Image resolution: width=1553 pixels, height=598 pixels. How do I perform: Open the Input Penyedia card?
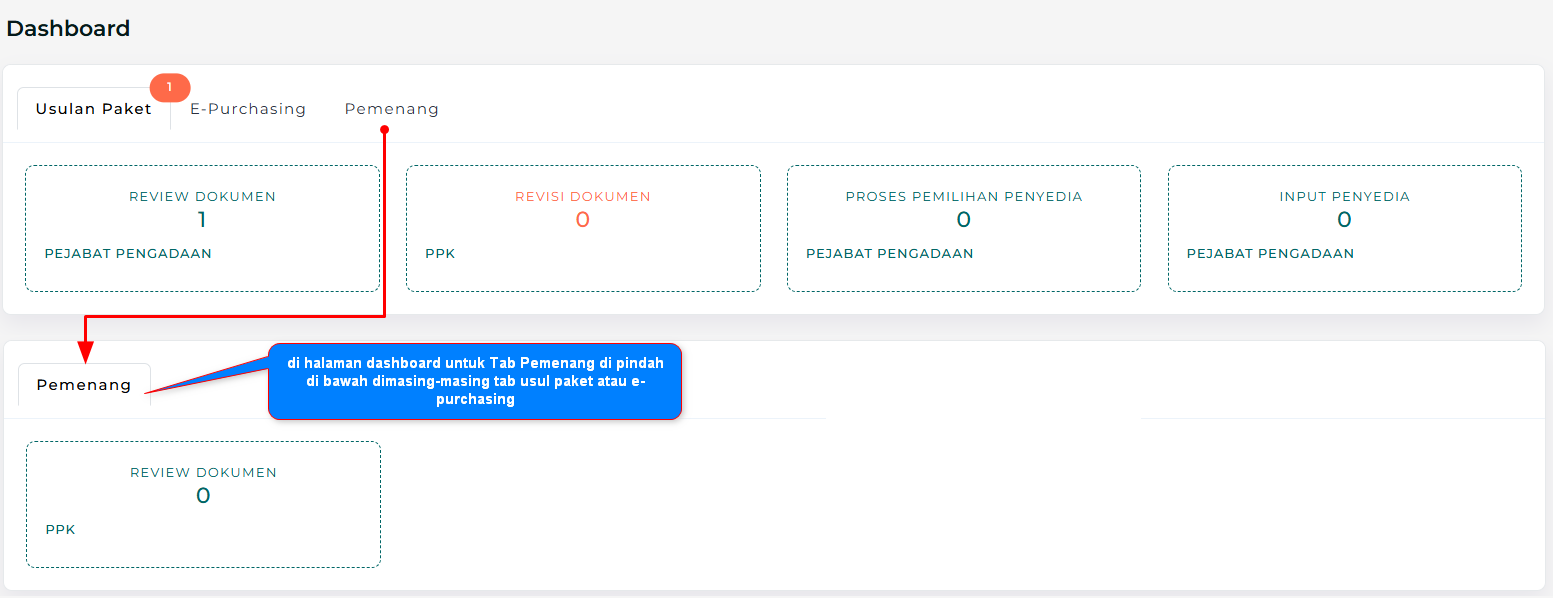tap(1344, 228)
